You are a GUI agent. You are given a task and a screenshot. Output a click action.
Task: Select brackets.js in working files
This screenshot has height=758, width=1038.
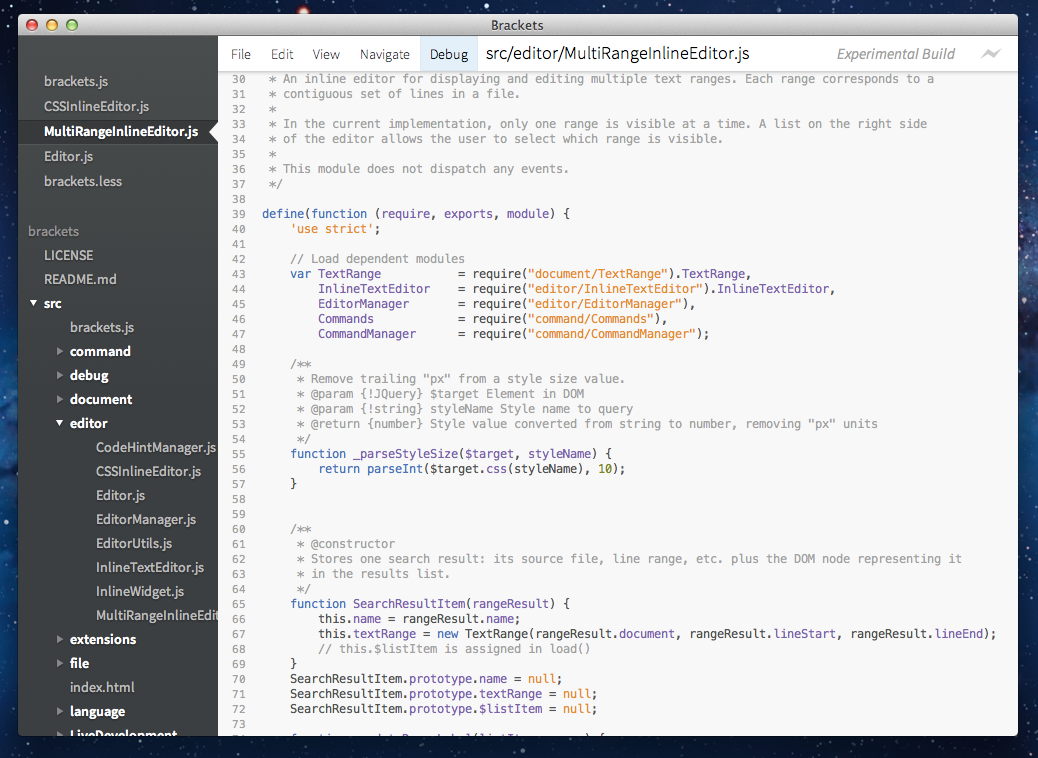(76, 81)
